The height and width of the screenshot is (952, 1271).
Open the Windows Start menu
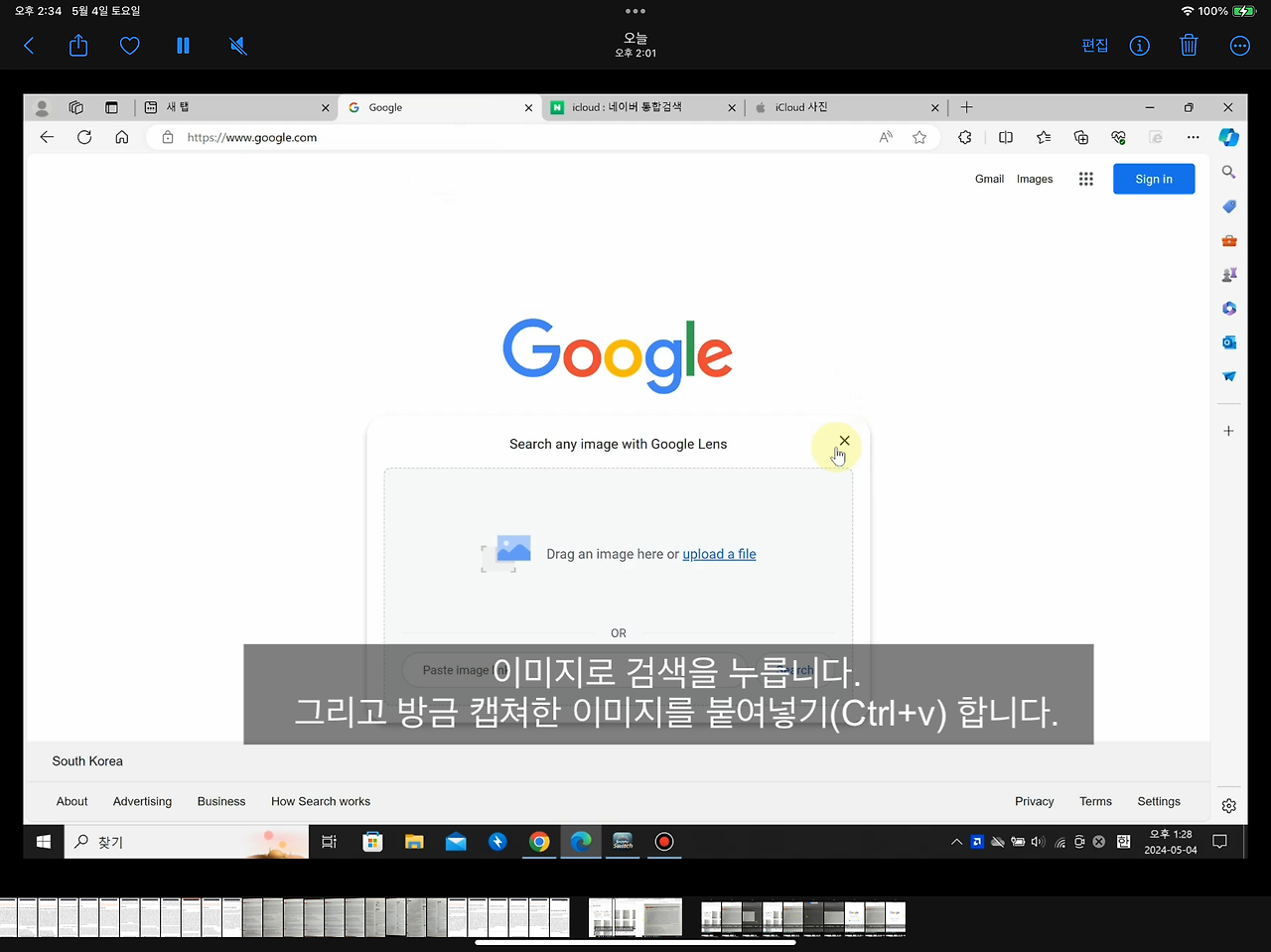44,842
